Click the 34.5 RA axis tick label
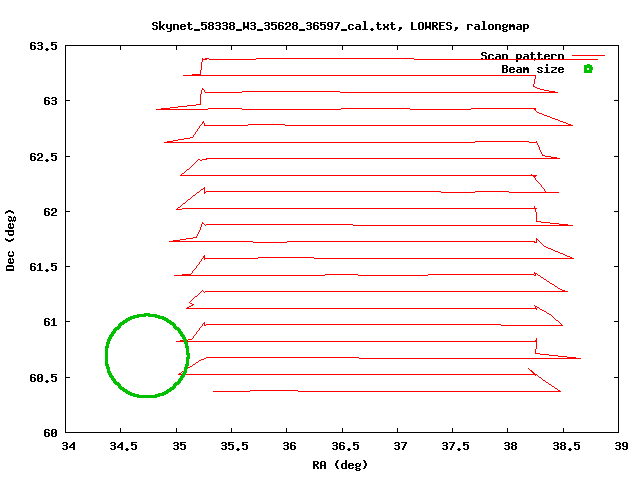640x480 pixels. 123,446
